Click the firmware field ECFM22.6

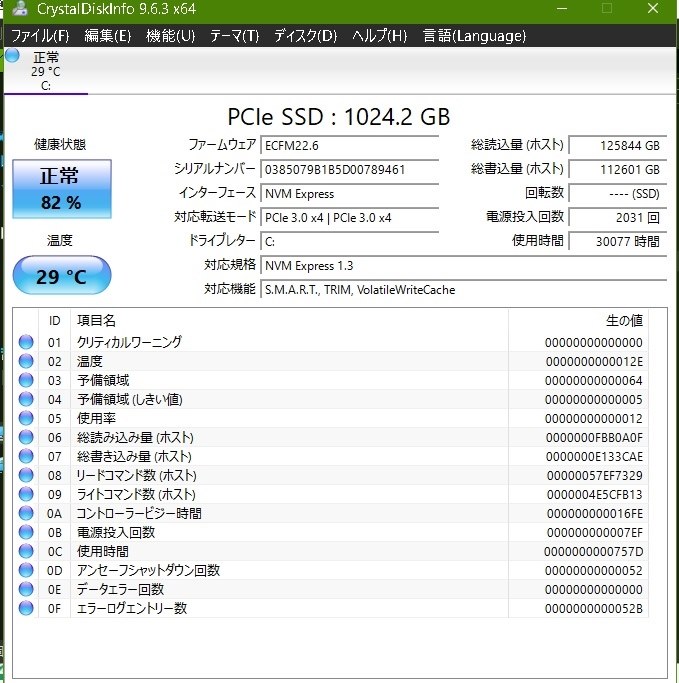point(349,145)
